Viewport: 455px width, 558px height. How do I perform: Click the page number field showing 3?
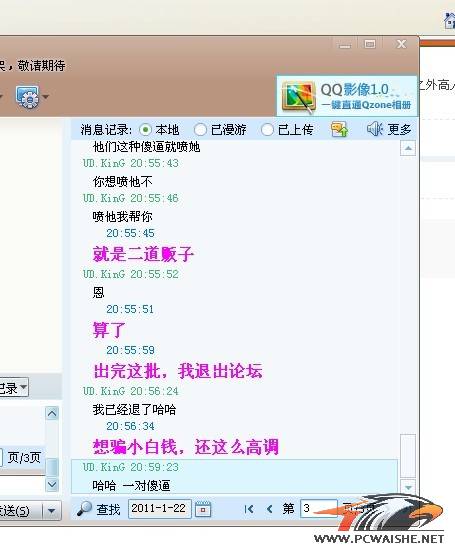coord(319,509)
